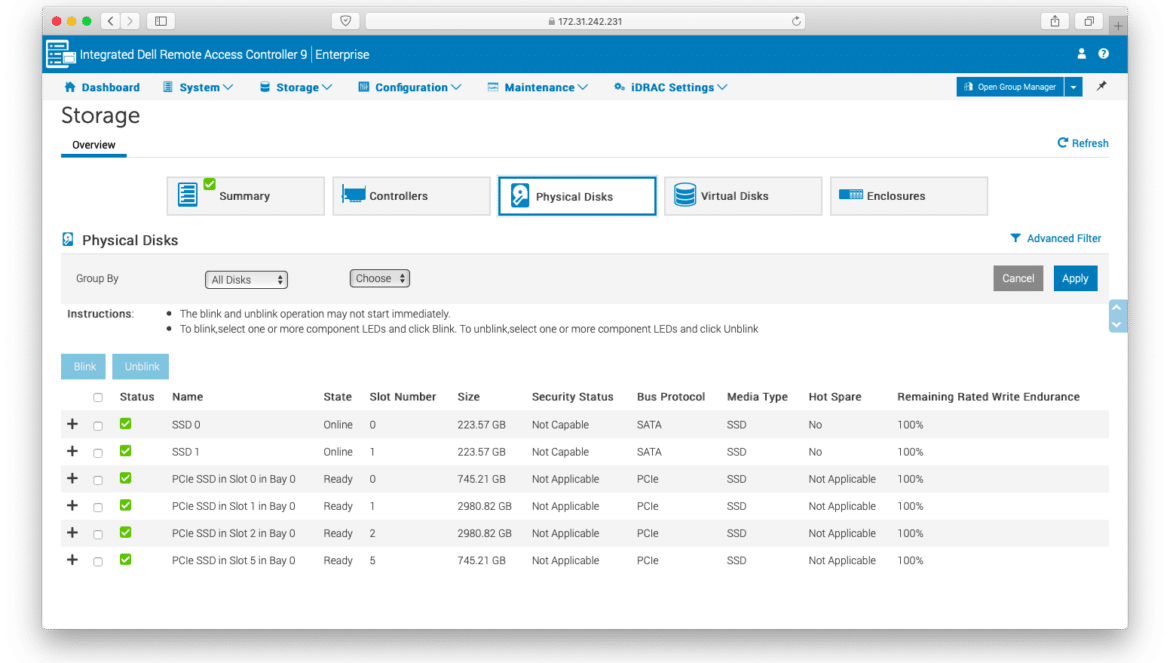Pin the menu with the pushpin icon
Screen dimensions: 1170x663
pyautogui.click(x=1101, y=87)
